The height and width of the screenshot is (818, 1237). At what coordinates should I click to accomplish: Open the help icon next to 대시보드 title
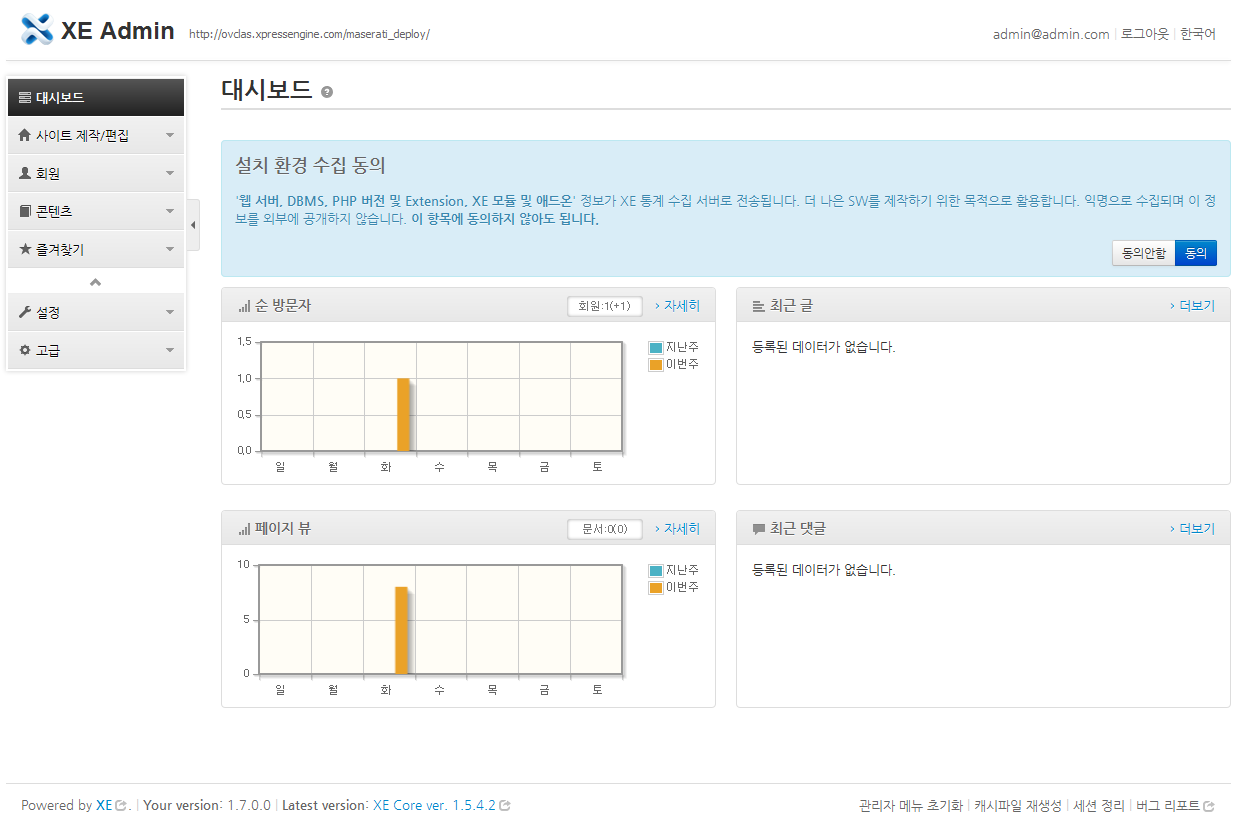coord(326,90)
